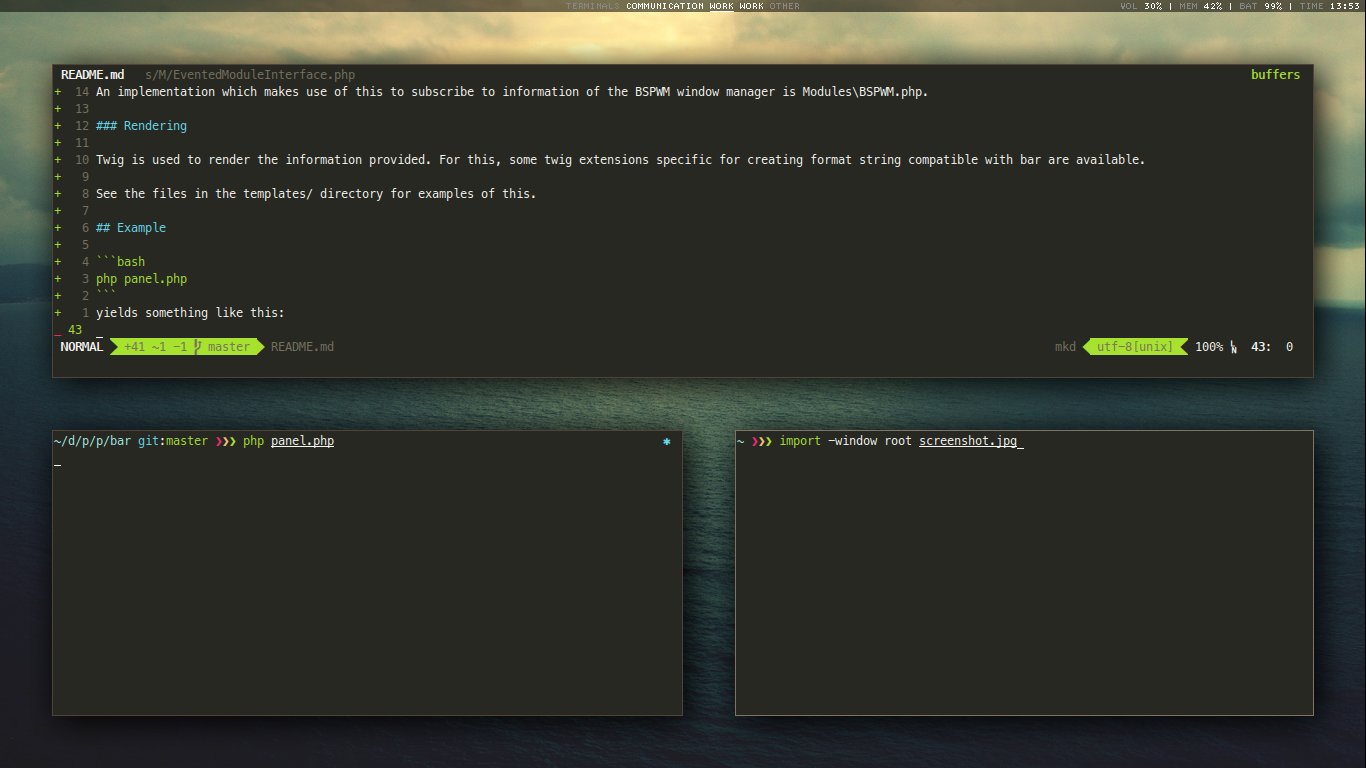The height and width of the screenshot is (768, 1366).
Task: Click 'Modules\BSPWM.php.' at end of line 14
Action: click(x=865, y=92)
